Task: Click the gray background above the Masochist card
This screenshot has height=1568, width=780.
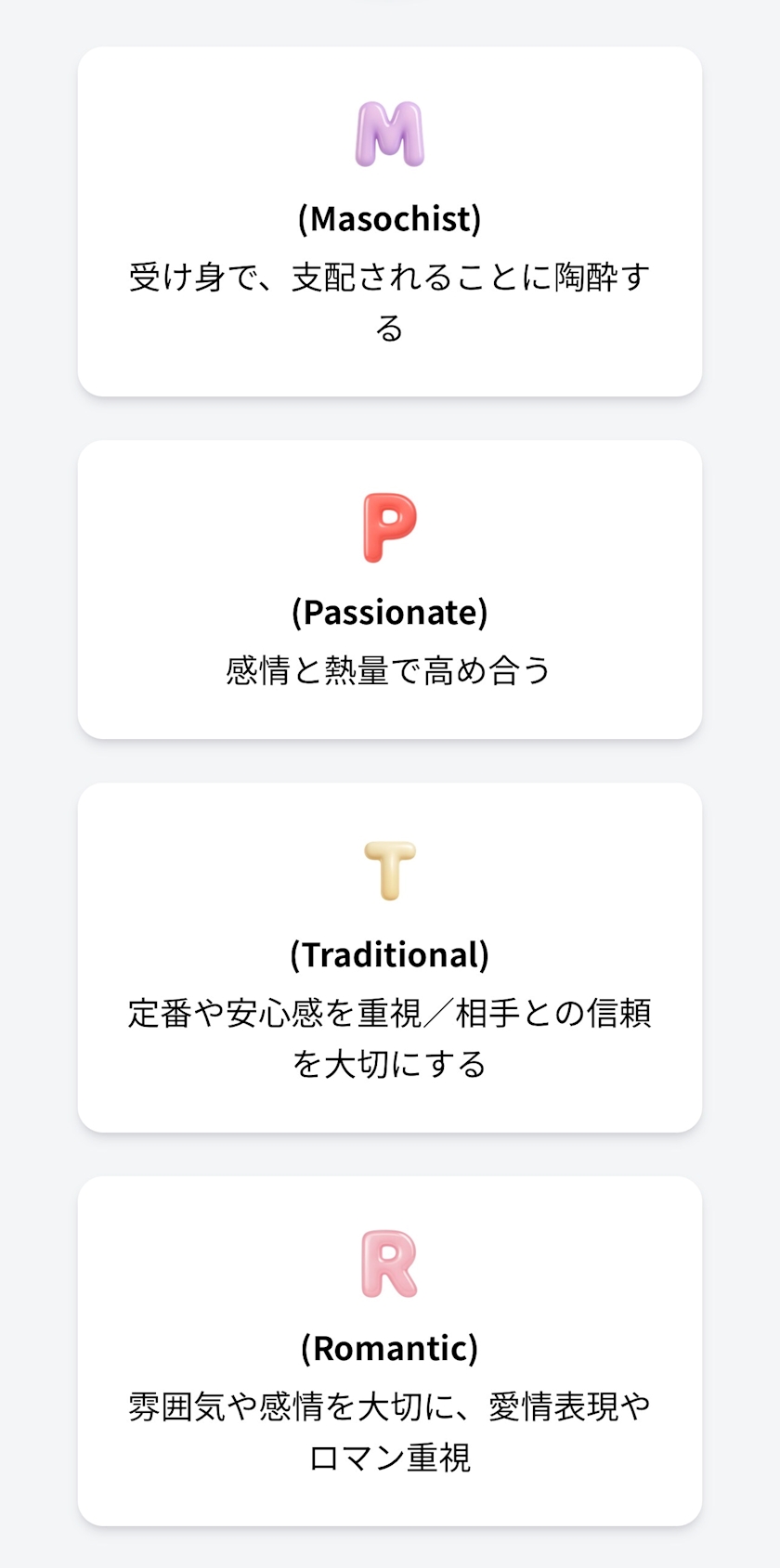Action: (390, 23)
